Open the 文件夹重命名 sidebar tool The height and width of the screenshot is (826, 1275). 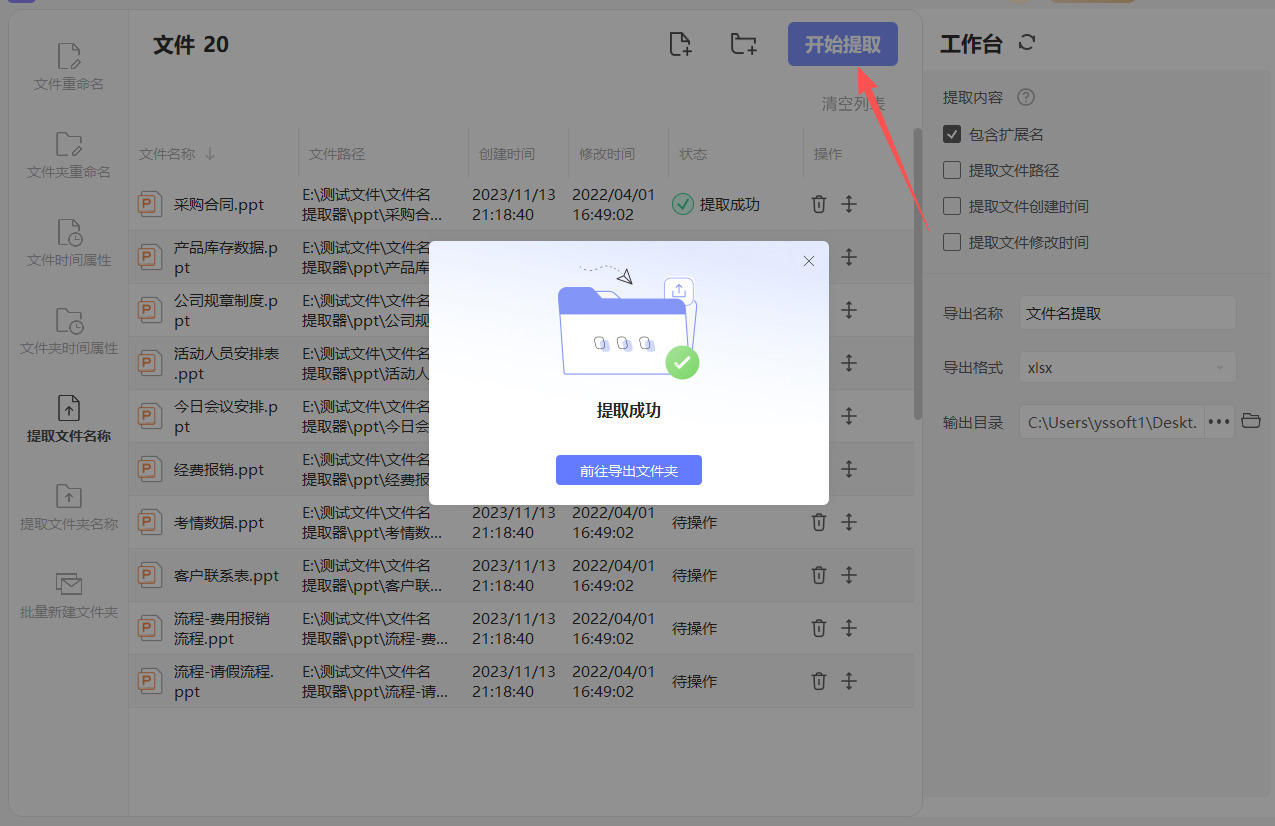click(x=69, y=155)
